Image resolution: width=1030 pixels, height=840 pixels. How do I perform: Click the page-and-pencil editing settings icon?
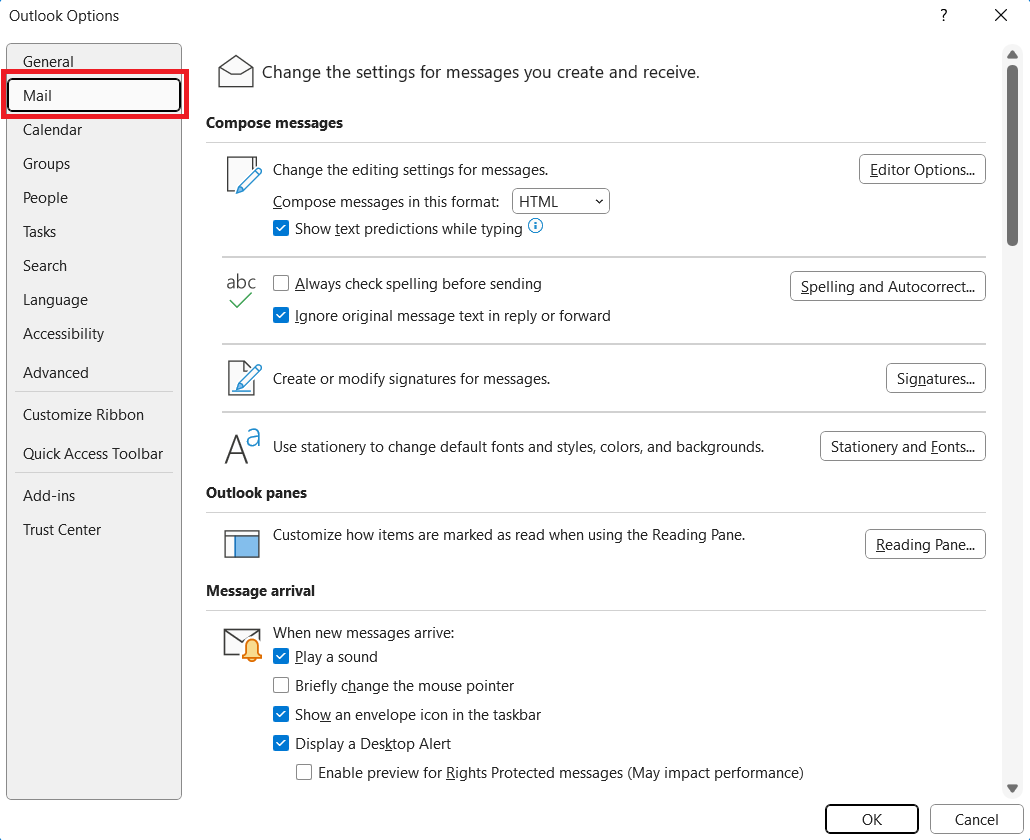click(x=244, y=175)
